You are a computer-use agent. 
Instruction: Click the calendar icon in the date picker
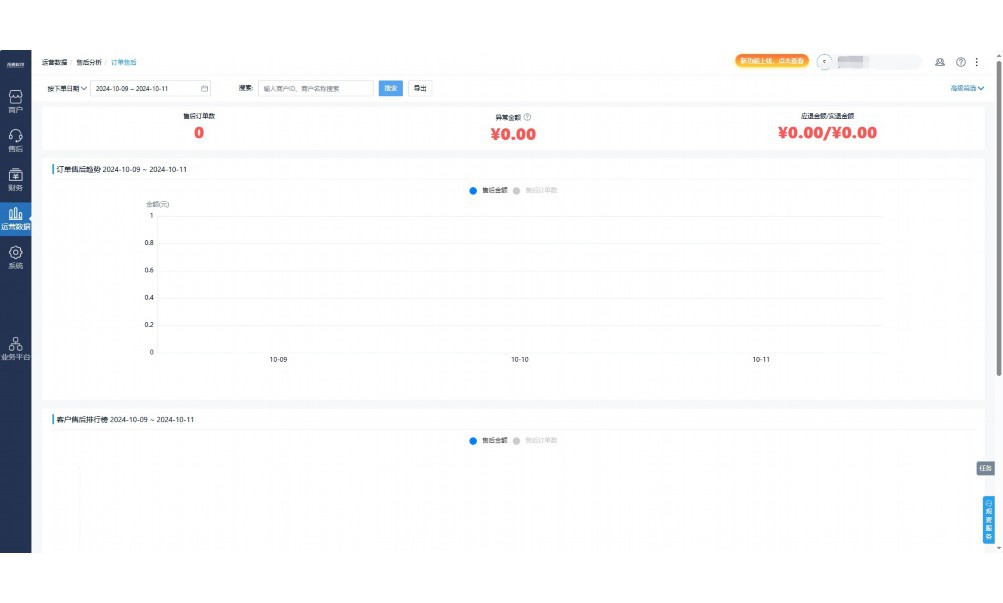click(x=205, y=88)
